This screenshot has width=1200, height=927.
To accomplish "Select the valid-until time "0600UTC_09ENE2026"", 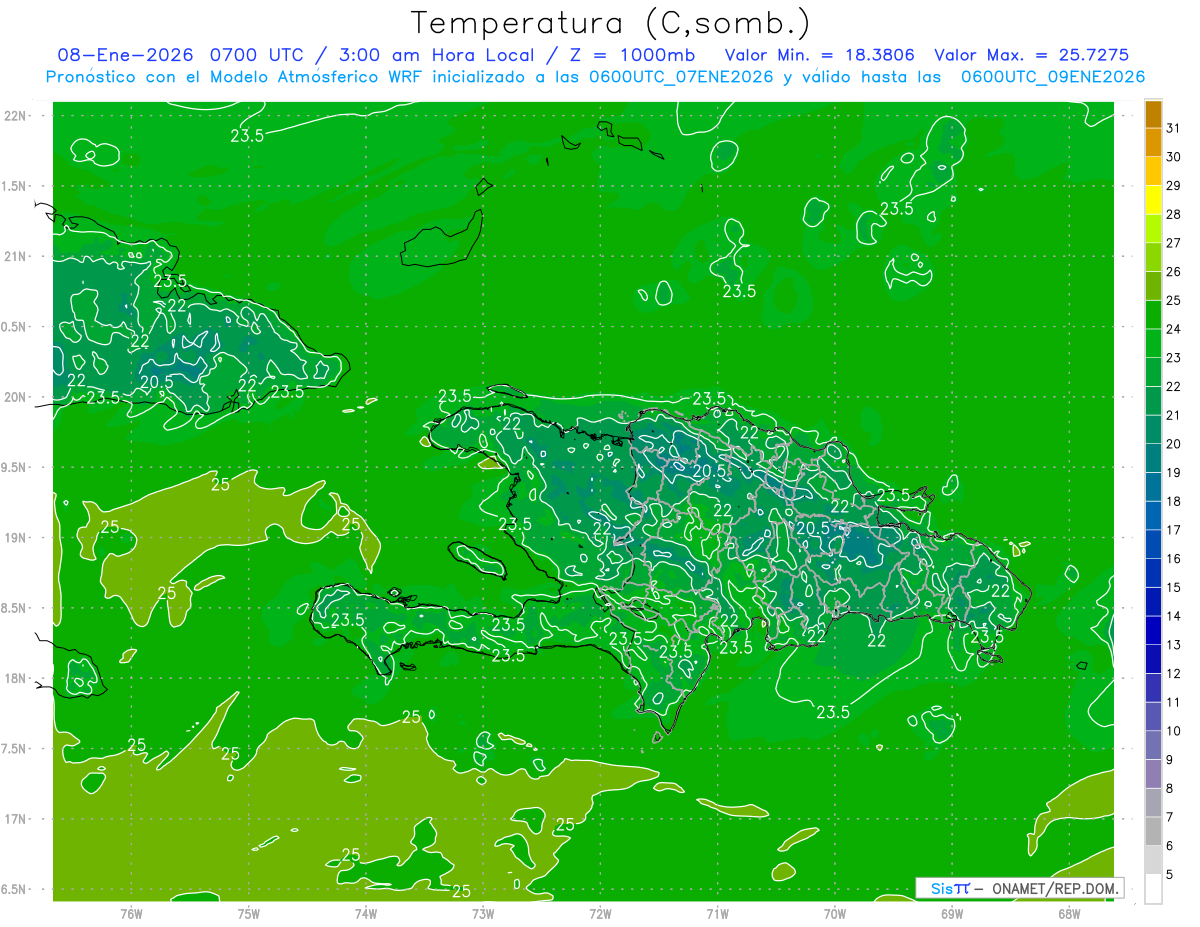I will pos(1053,77).
